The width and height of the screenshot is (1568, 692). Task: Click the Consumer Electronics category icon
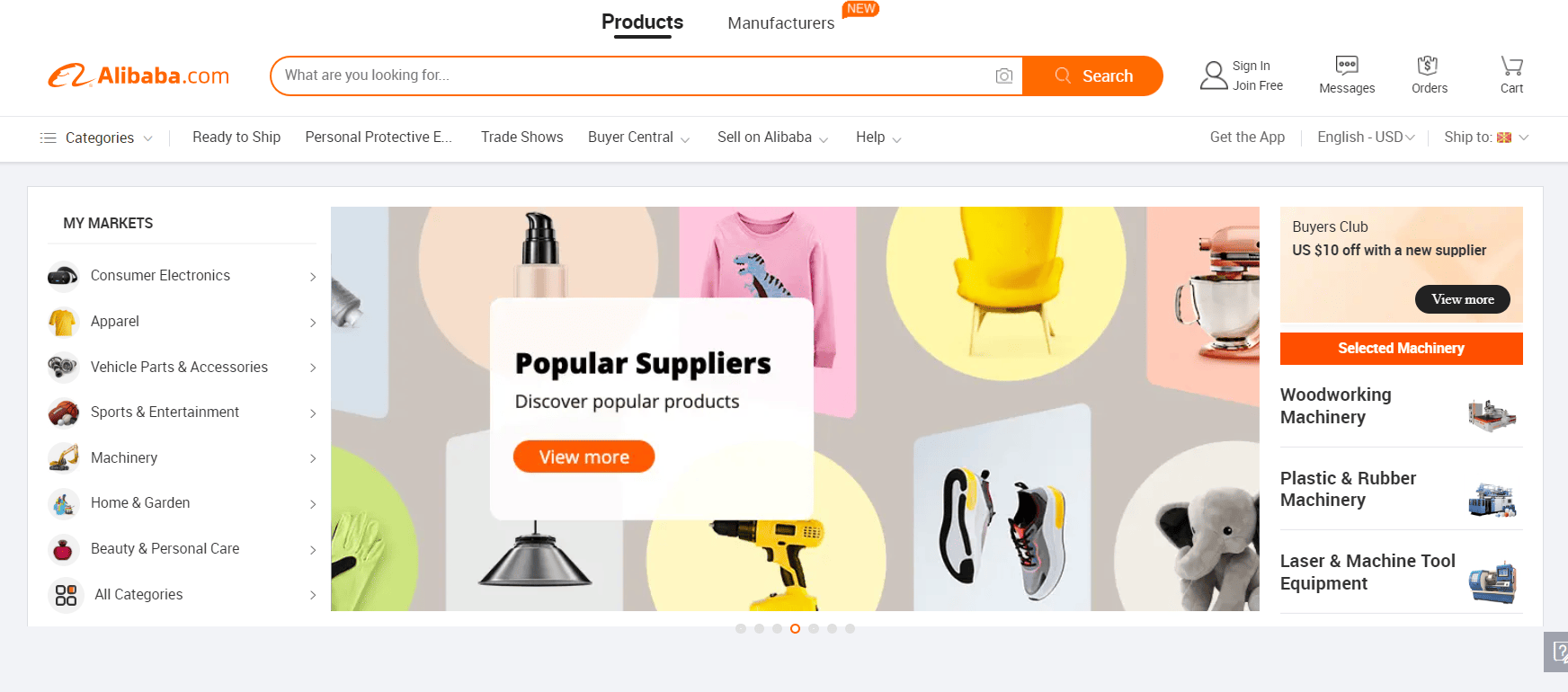pos(63,276)
